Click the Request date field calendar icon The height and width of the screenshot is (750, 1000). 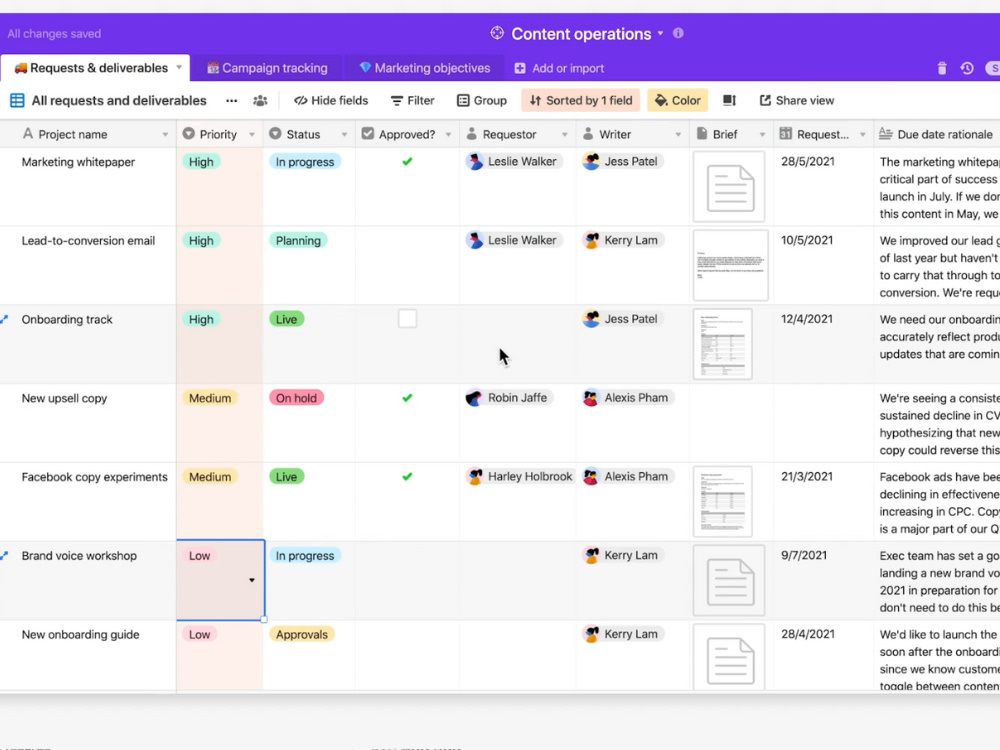pos(786,134)
